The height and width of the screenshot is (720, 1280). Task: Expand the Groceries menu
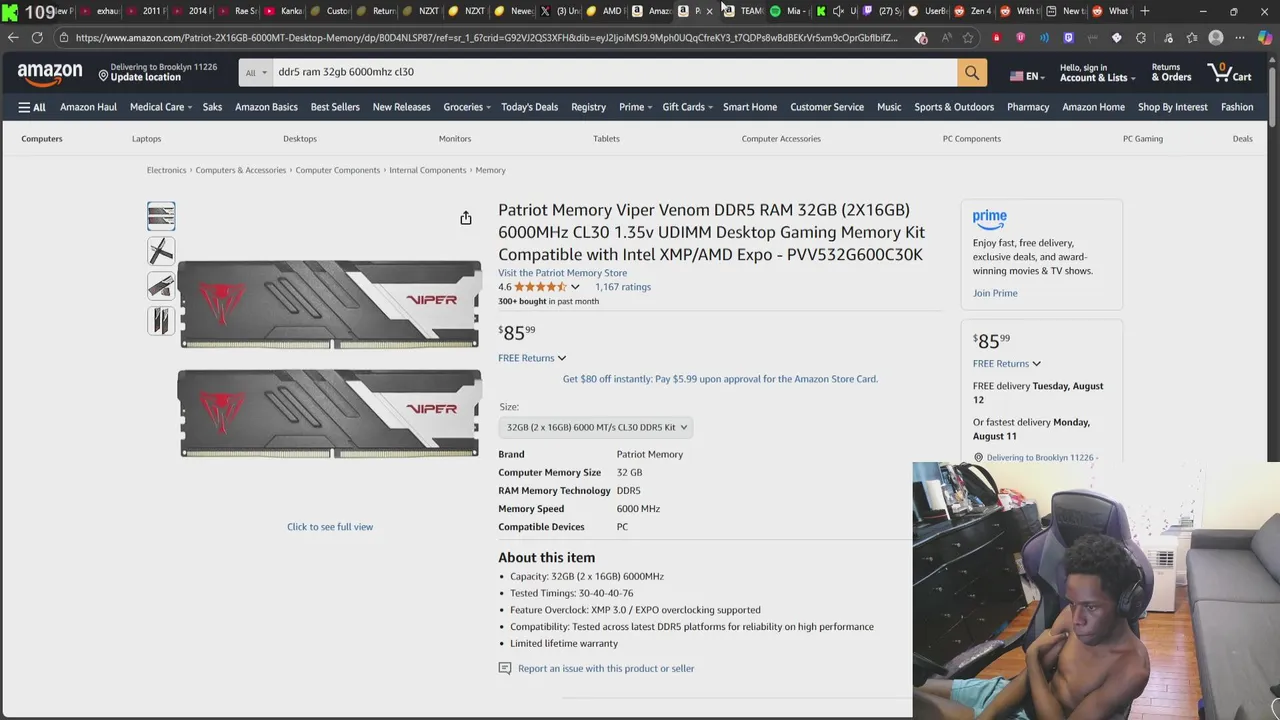467,107
